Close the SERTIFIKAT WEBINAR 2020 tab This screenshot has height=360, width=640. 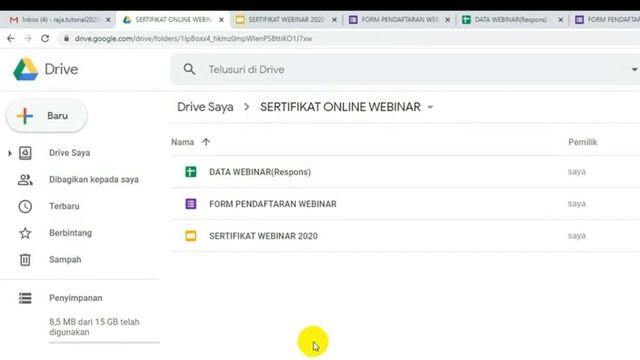pos(334,20)
